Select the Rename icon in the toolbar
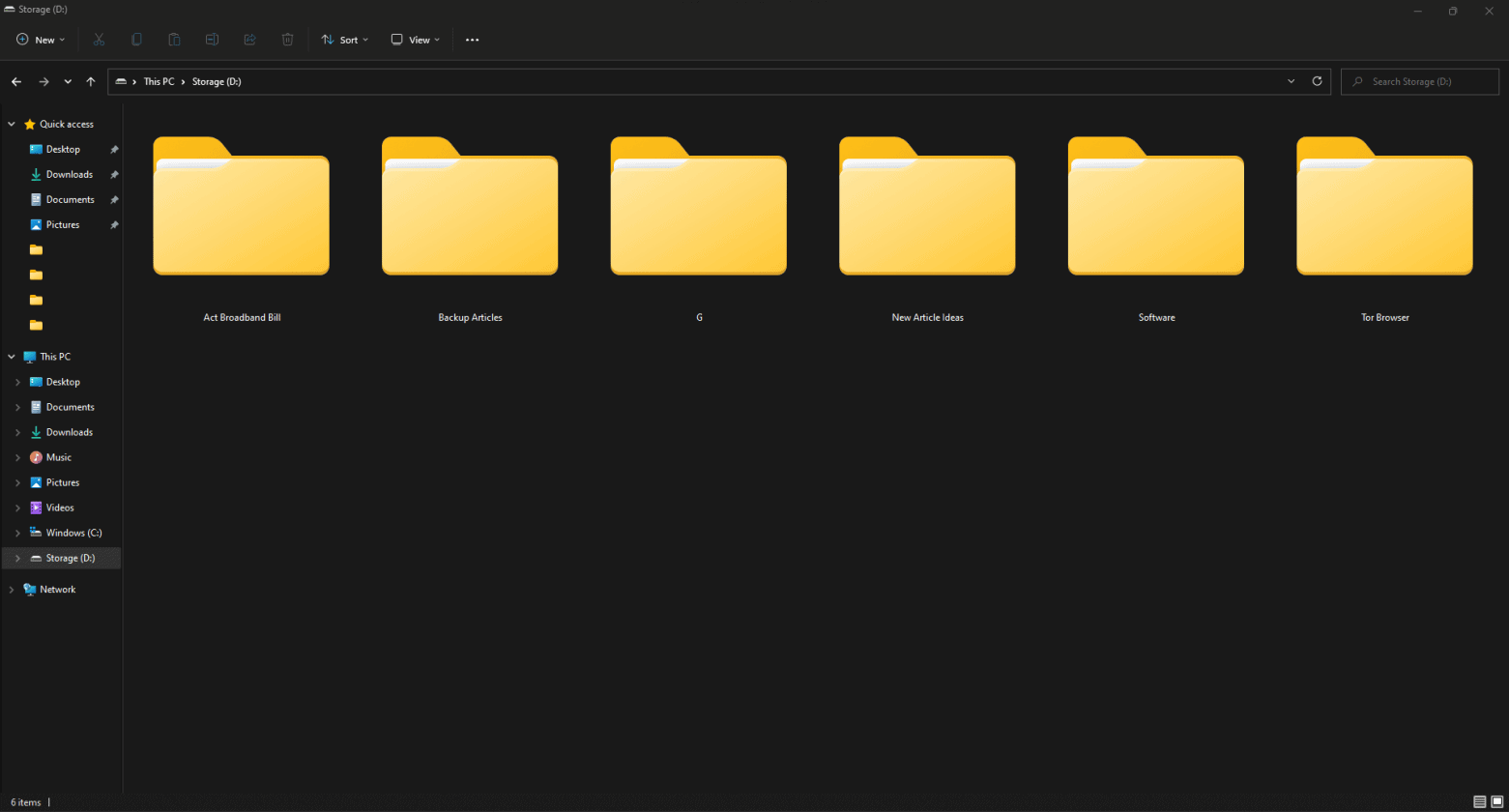Viewport: 1509px width, 812px height. [x=212, y=39]
